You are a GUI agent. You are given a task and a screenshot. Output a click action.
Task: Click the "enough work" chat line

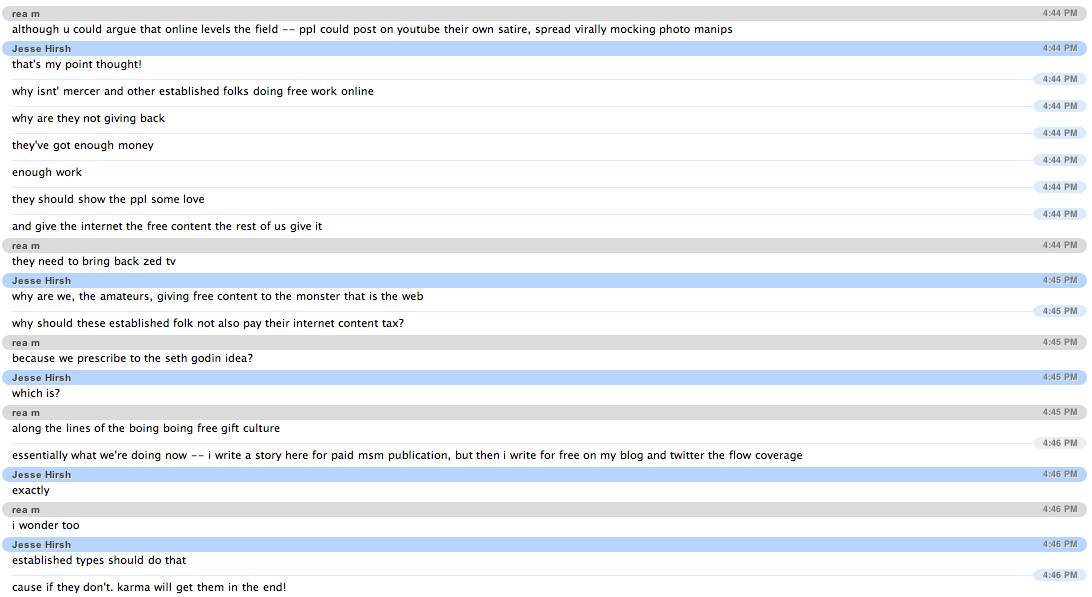click(x=47, y=173)
